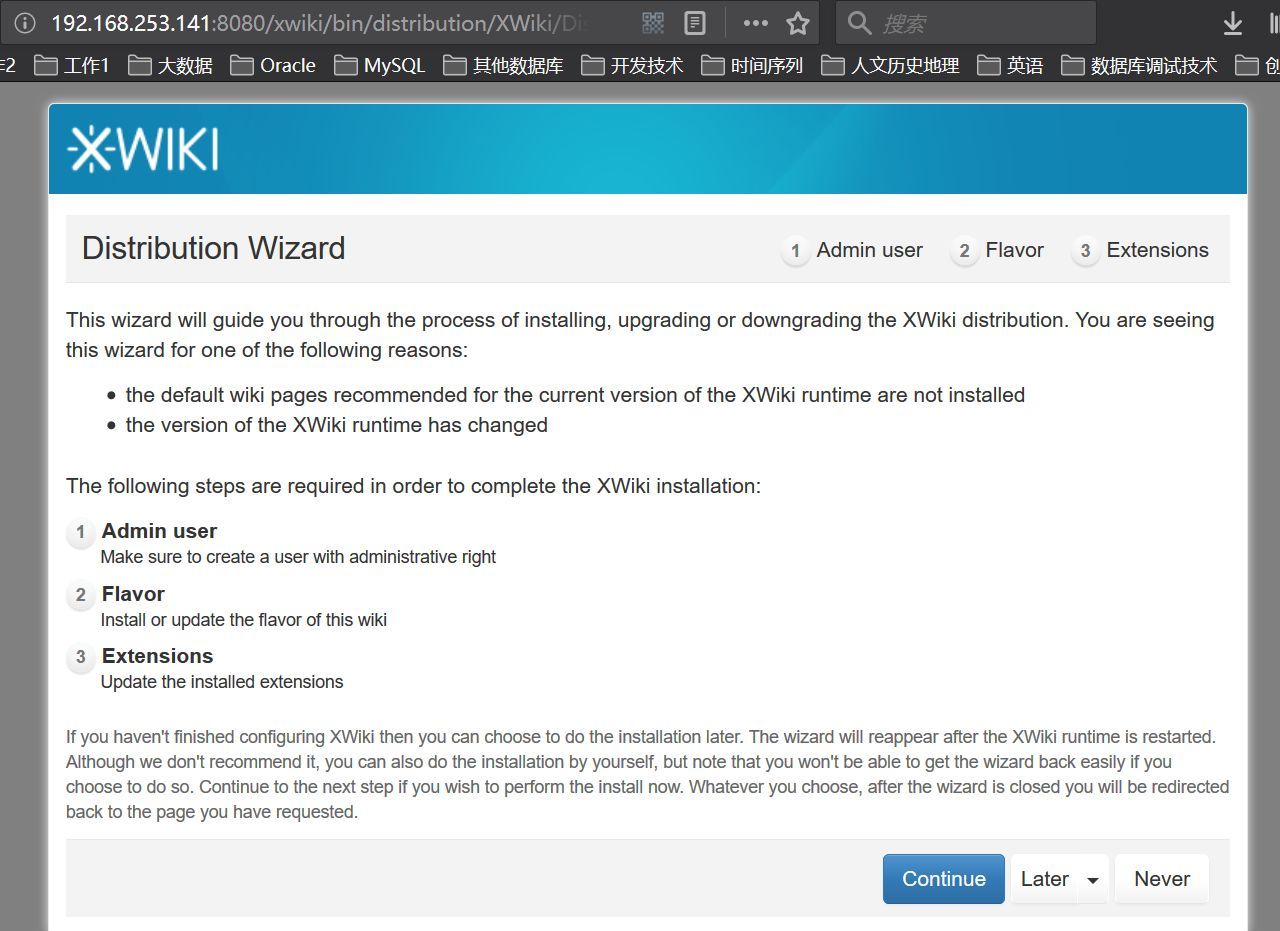Viewport: 1280px width, 931px height.
Task: Open the 工作1 bookmark folder
Action: [x=72, y=65]
